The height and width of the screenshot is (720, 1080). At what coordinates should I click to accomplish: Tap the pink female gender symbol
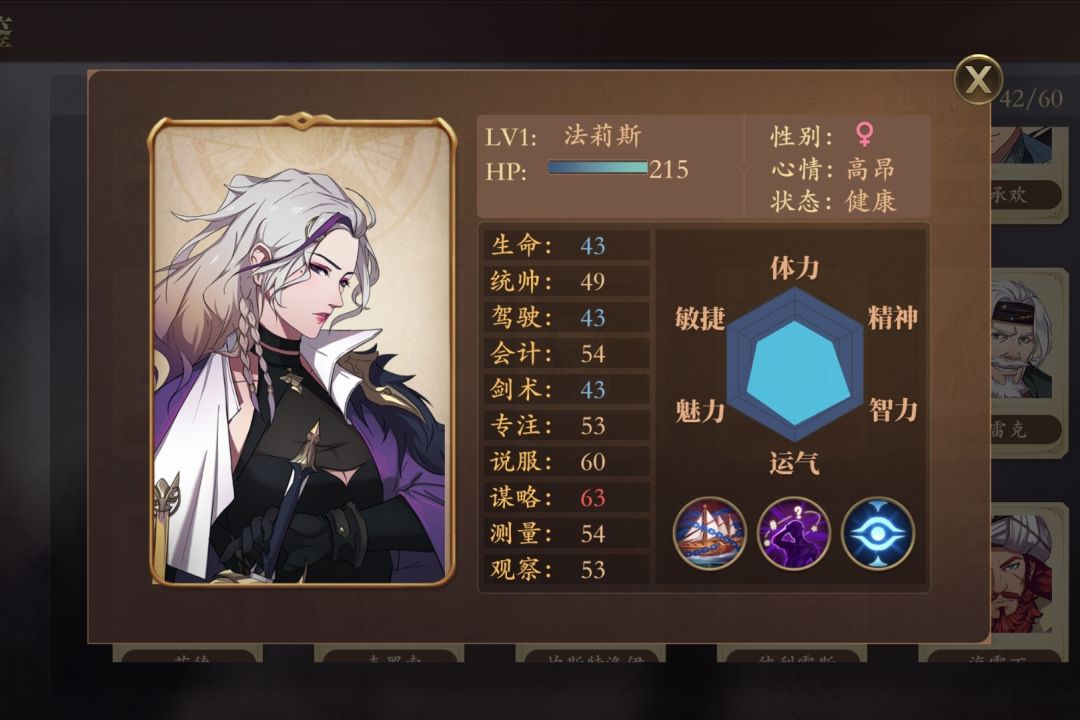click(864, 134)
